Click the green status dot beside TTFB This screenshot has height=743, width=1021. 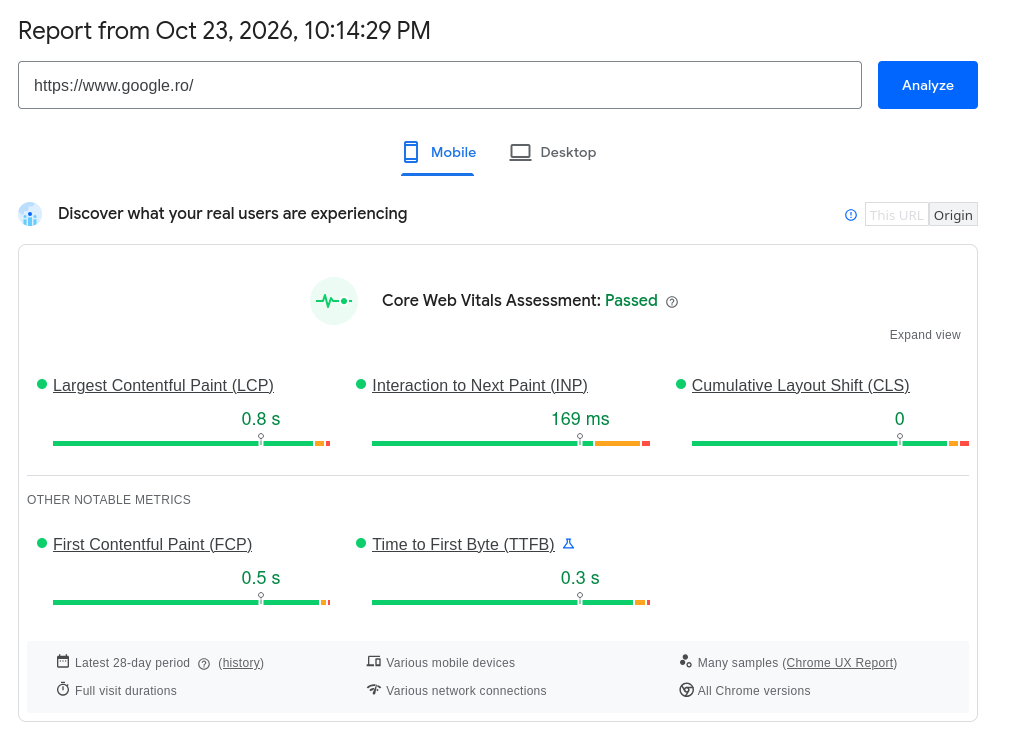click(361, 543)
